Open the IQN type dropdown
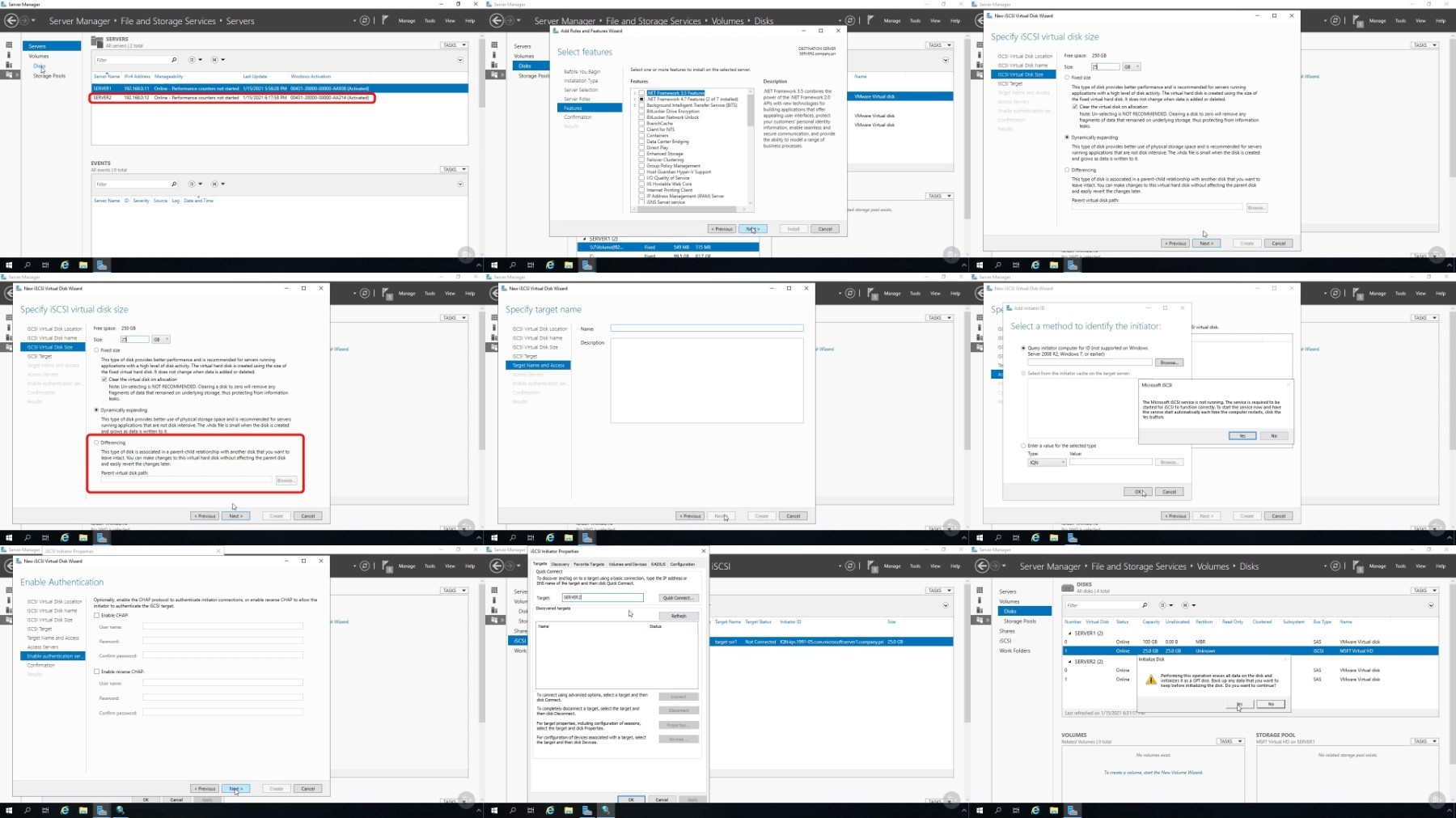 pyautogui.click(x=1048, y=462)
